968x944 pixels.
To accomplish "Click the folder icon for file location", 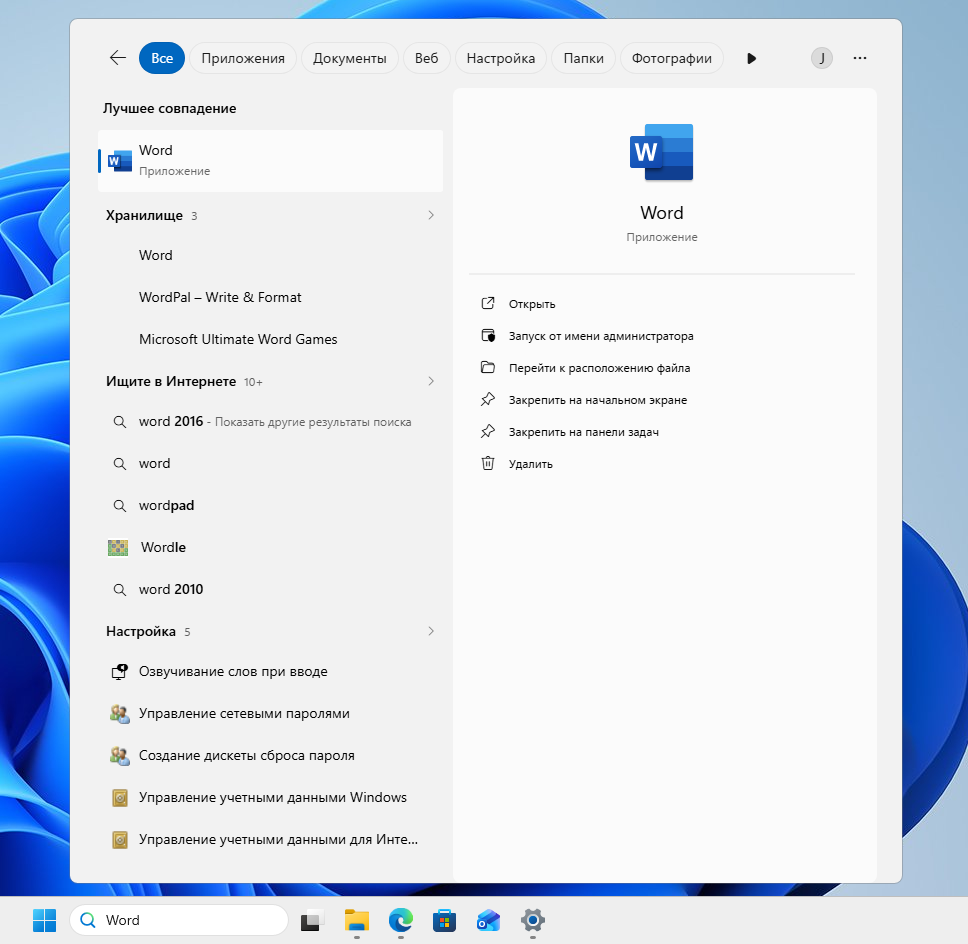I will 488,367.
